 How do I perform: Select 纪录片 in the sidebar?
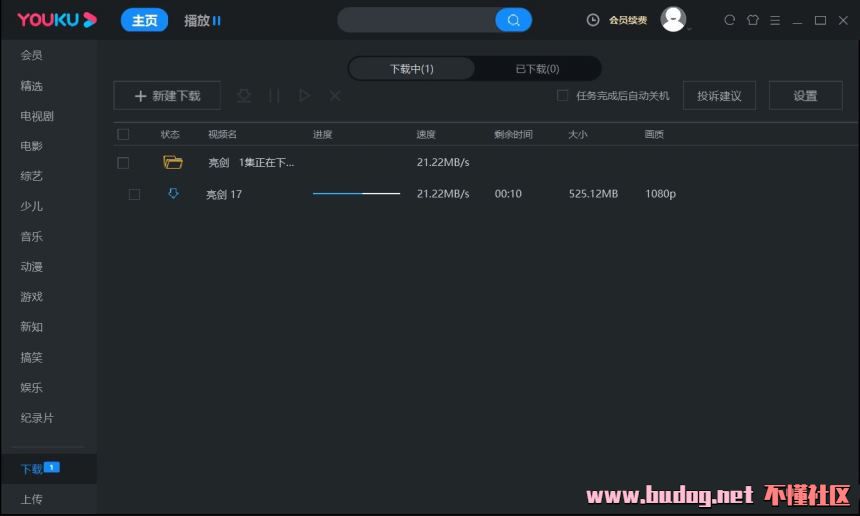tap(37, 418)
